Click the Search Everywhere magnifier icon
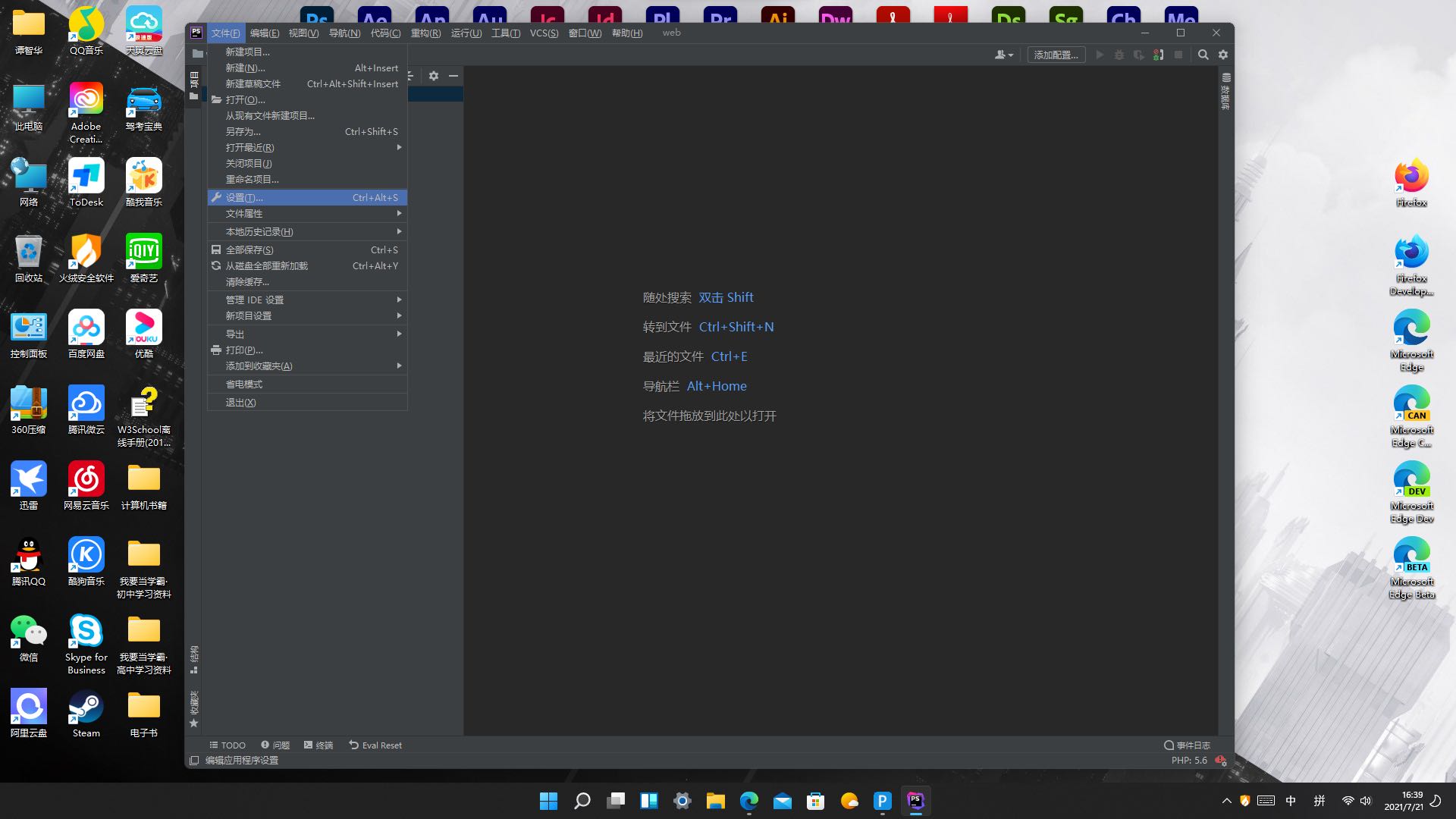Image resolution: width=1456 pixels, height=819 pixels. point(1203,55)
